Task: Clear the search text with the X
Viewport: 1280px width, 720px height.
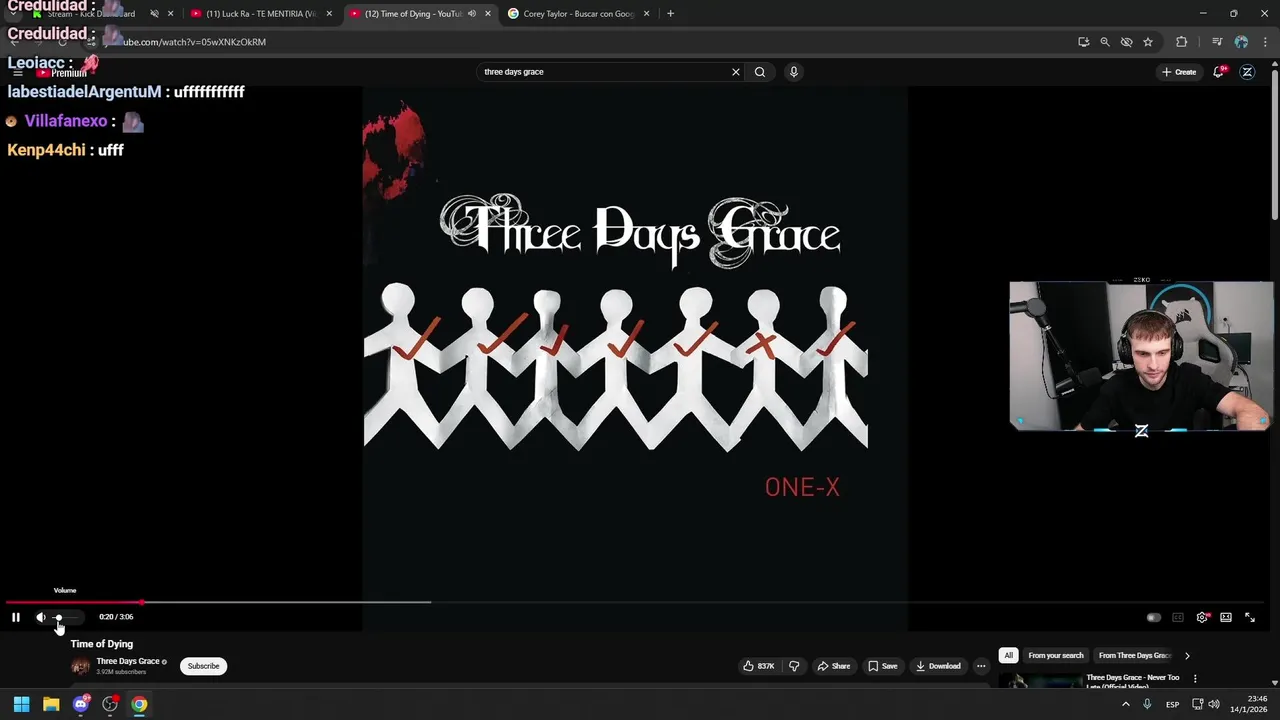Action: coord(736,72)
